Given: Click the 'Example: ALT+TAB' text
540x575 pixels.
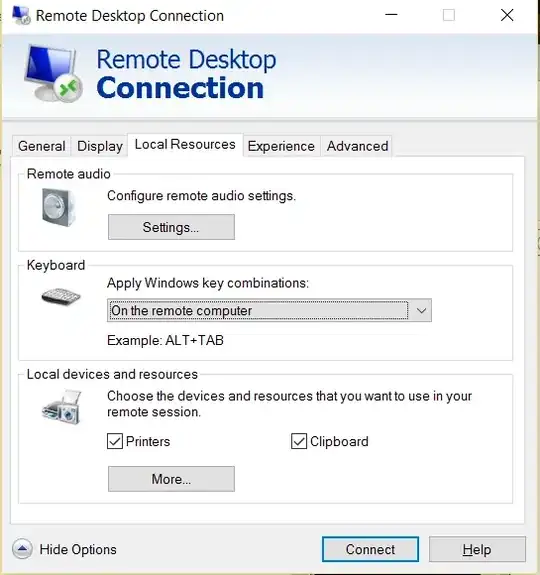Looking at the screenshot, I should pos(165,340).
